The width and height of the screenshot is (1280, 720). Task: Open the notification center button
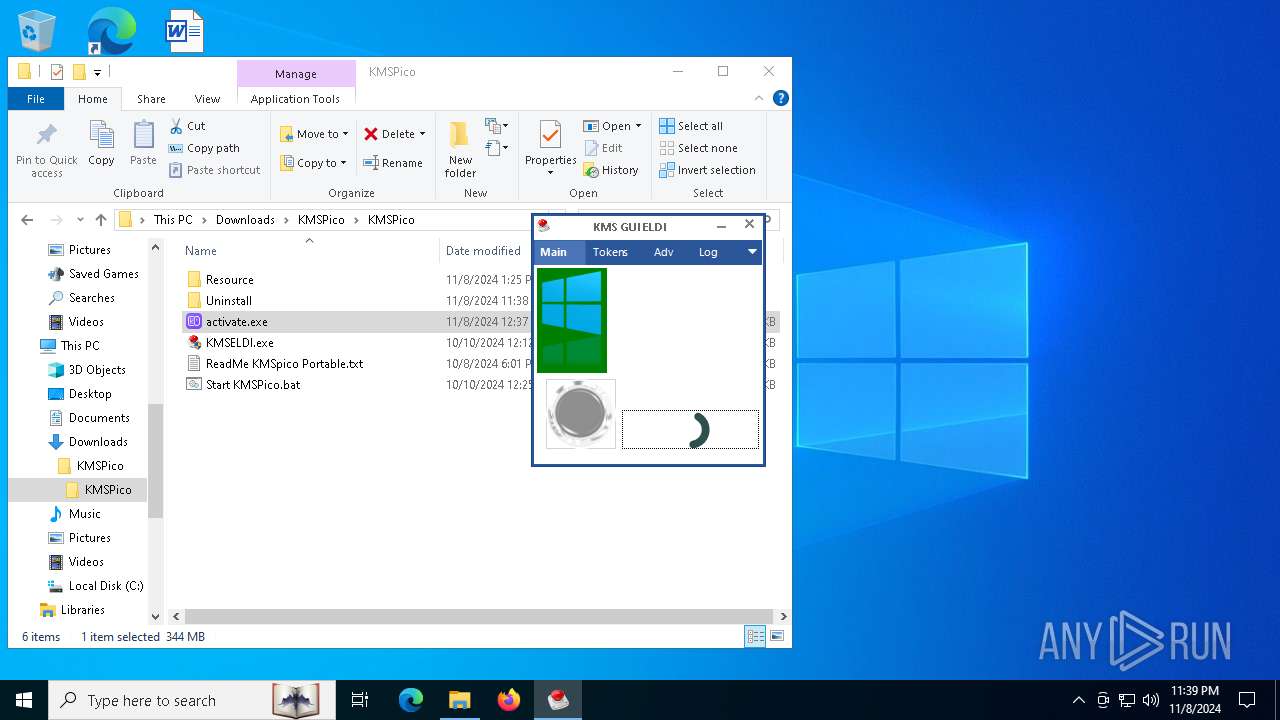pos(1247,700)
